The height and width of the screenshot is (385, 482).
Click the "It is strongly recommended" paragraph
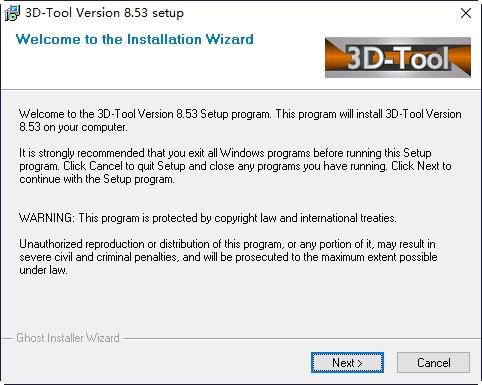pos(235,166)
